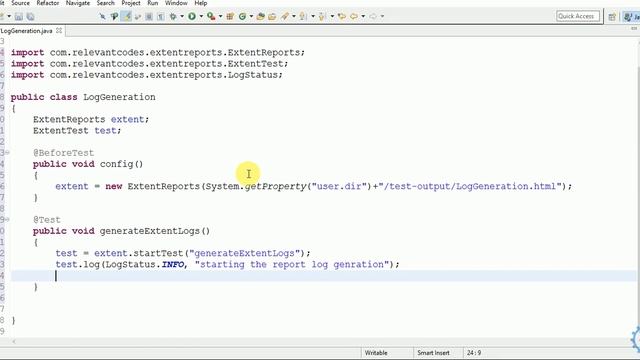The height and width of the screenshot is (360, 640).
Task: Click the 'ExtentReports extent;' declaration
Action: [x=91, y=120]
